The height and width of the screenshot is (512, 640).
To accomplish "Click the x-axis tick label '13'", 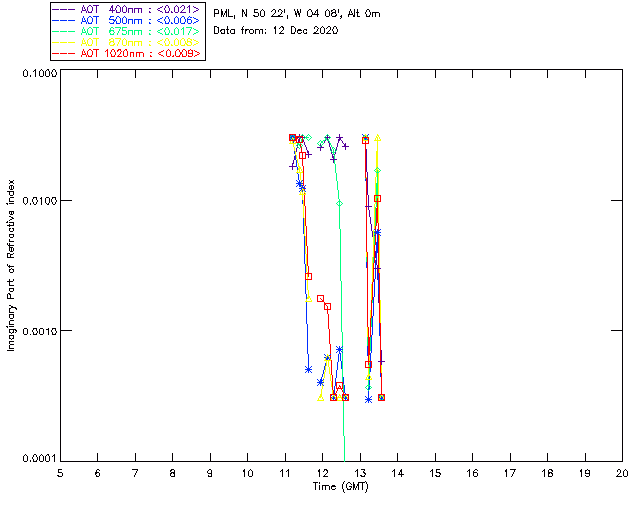I will point(360,473).
